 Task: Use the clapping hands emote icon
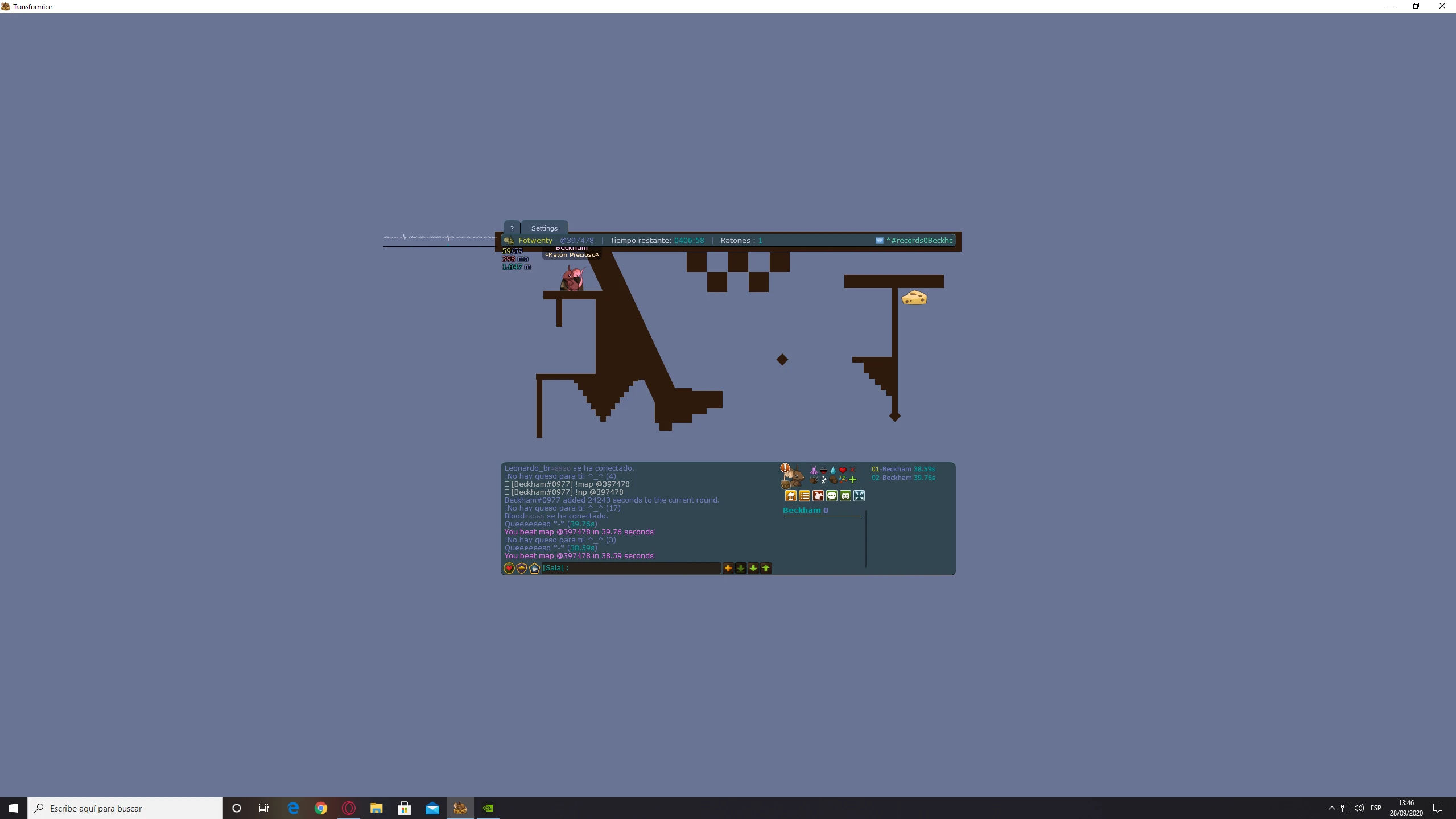pyautogui.click(x=814, y=480)
